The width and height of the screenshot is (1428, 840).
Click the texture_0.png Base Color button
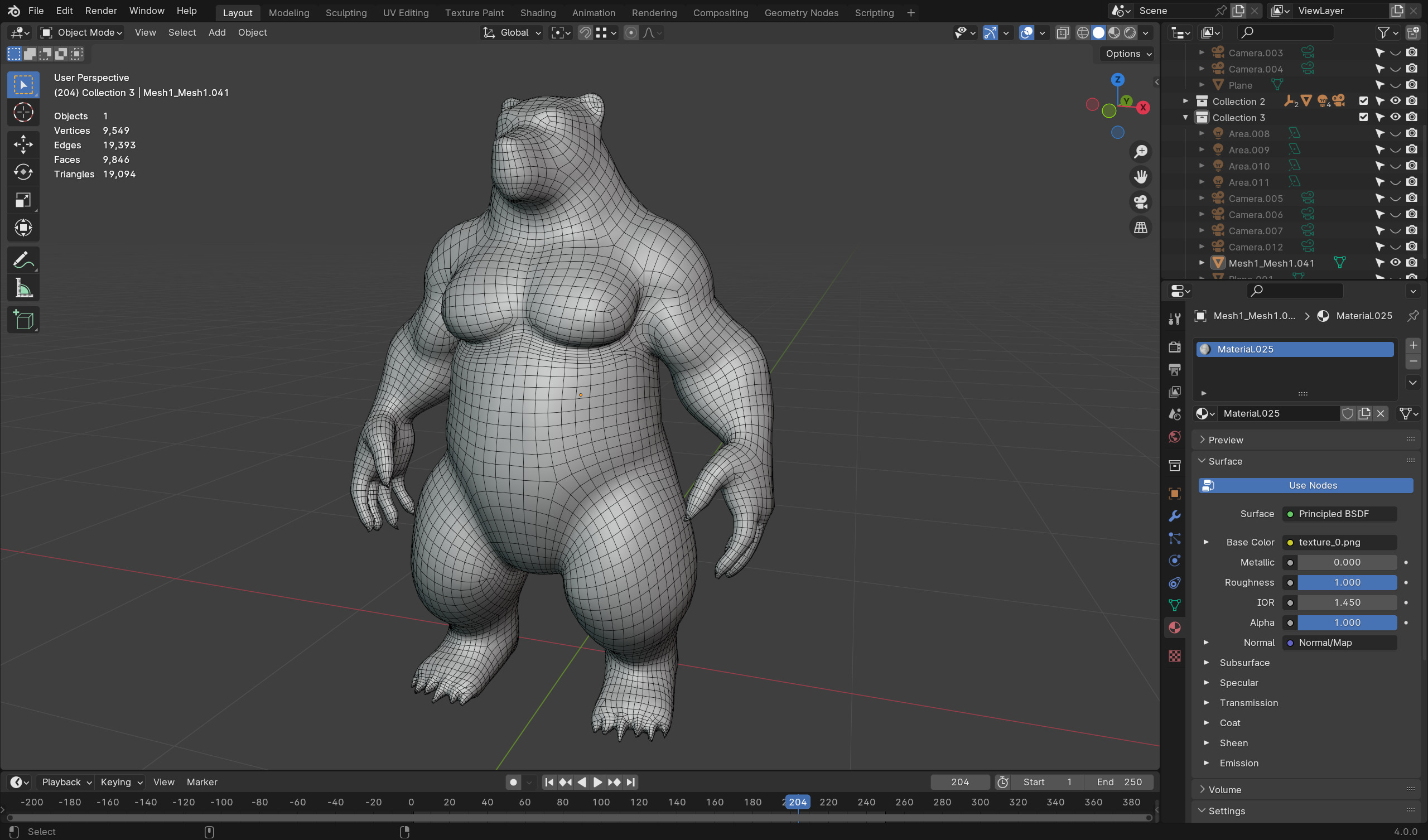[x=1339, y=542]
